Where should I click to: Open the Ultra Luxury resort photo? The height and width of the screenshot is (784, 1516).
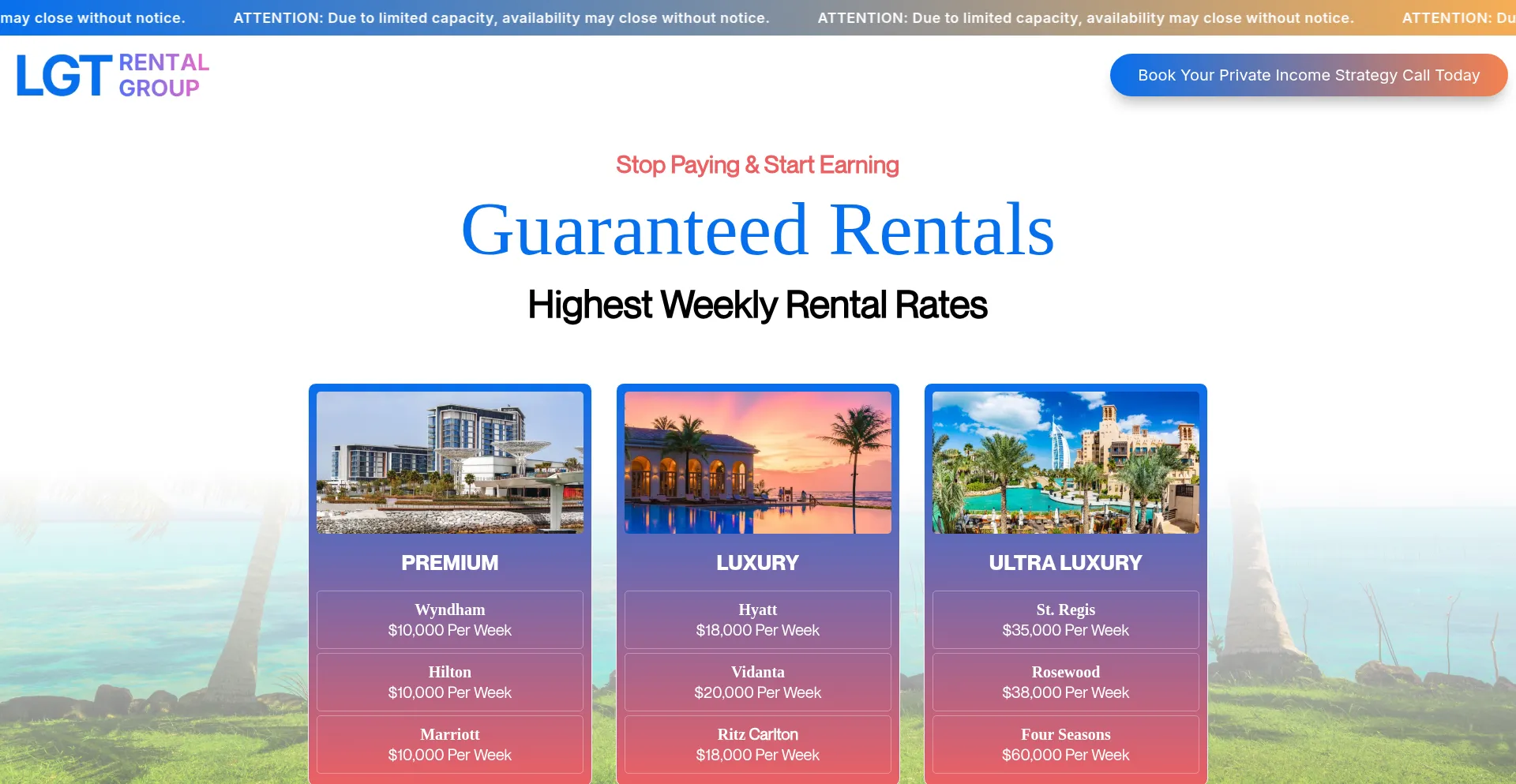pyautogui.click(x=1066, y=463)
